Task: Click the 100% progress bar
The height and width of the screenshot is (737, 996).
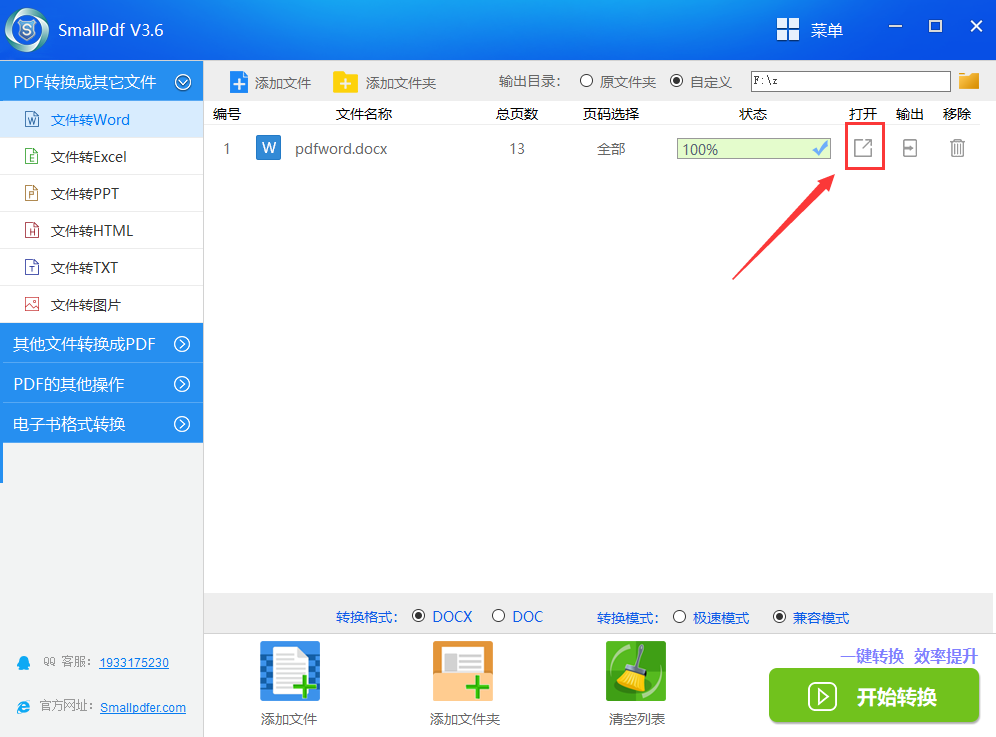Action: [754, 149]
